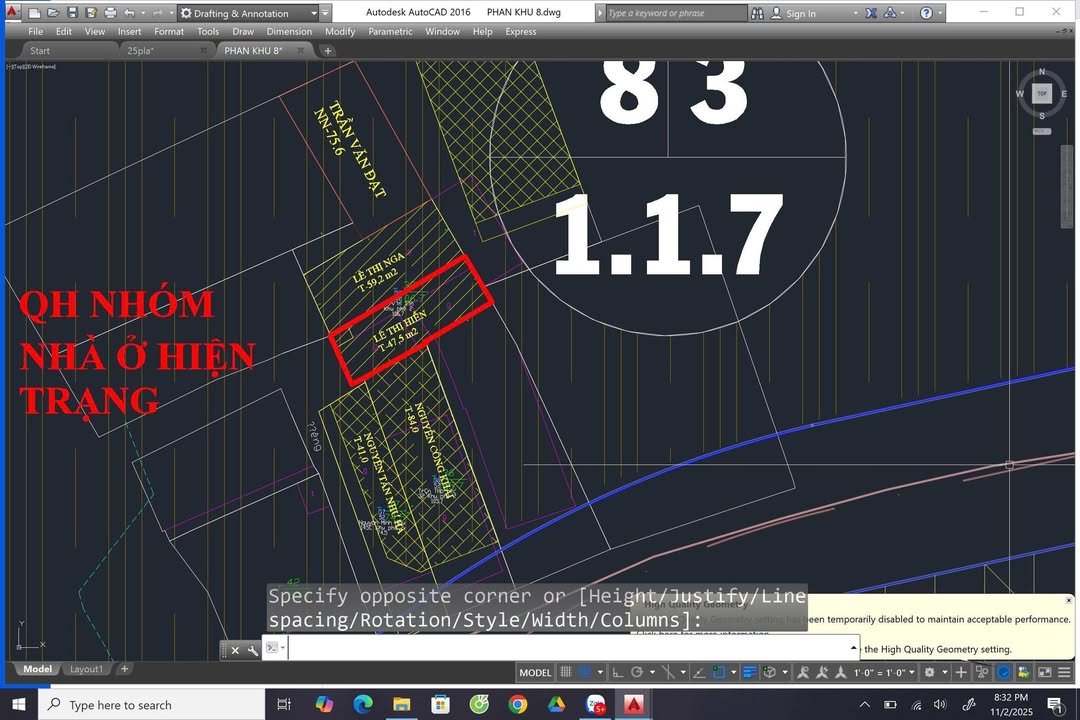Click the Save icon in Quick Access toolbar

click(x=70, y=13)
